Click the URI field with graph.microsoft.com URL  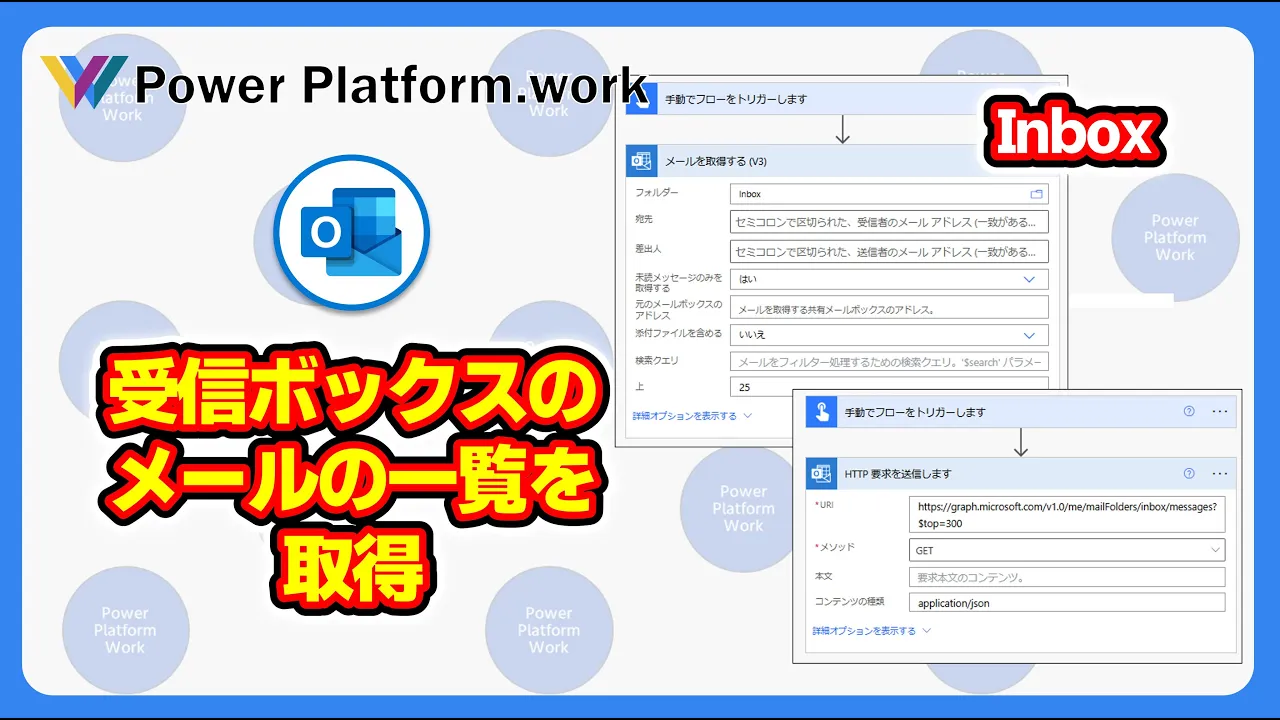click(1067, 515)
